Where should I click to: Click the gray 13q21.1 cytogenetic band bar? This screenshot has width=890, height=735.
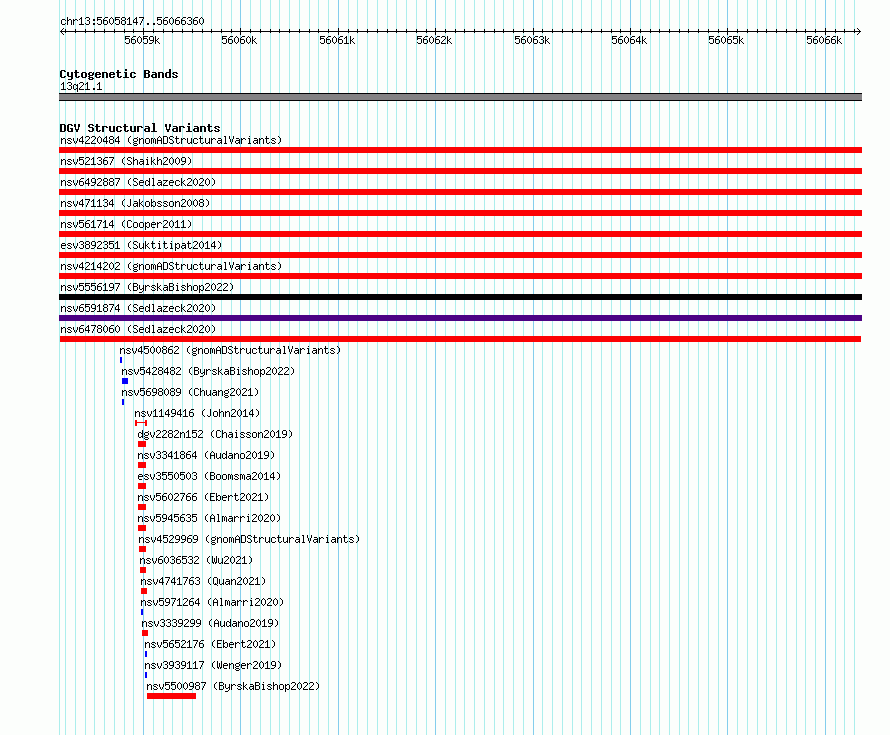click(460, 97)
